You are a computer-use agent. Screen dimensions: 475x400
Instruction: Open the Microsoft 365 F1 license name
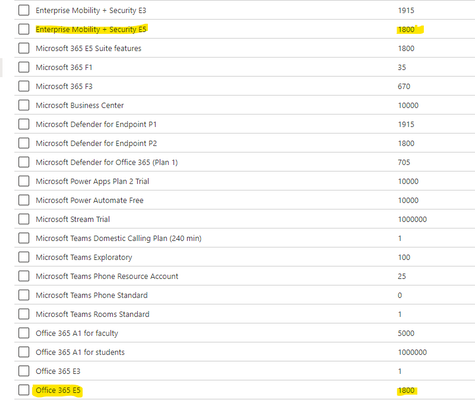tap(64, 67)
